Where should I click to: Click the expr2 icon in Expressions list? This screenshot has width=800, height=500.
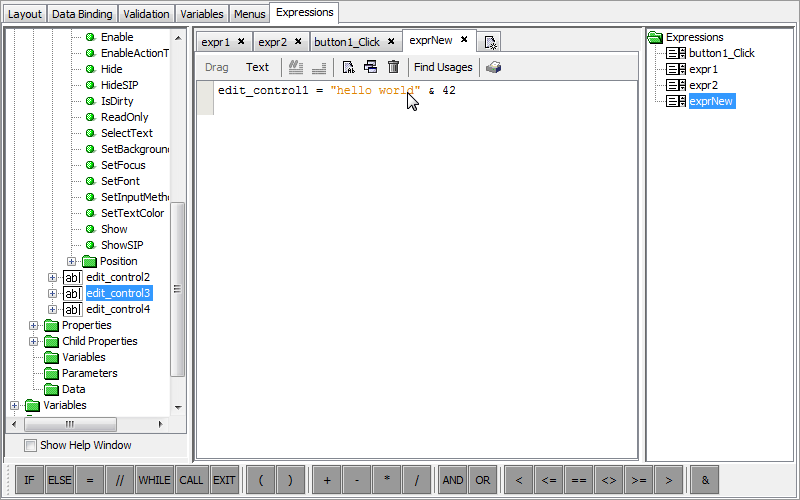coord(675,85)
